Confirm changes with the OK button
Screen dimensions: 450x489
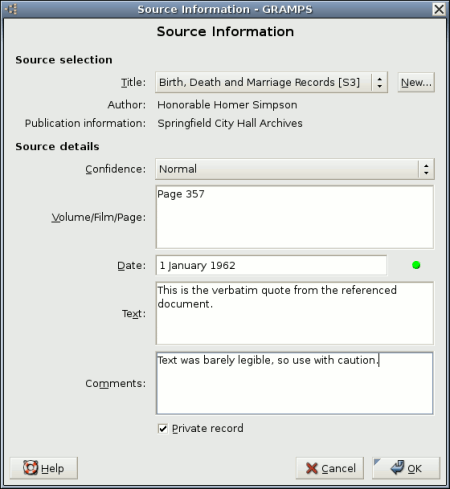tap(406, 468)
